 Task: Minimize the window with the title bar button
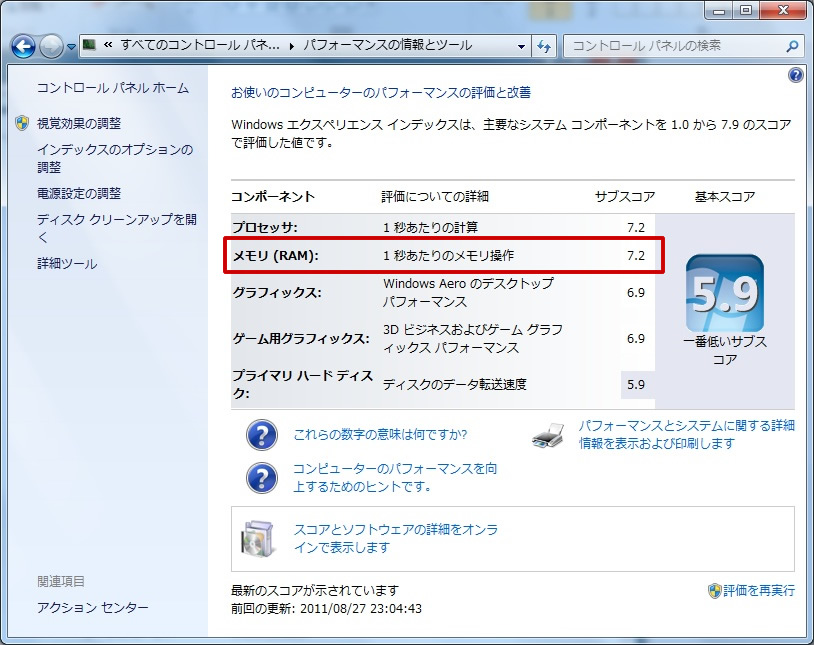coord(719,10)
